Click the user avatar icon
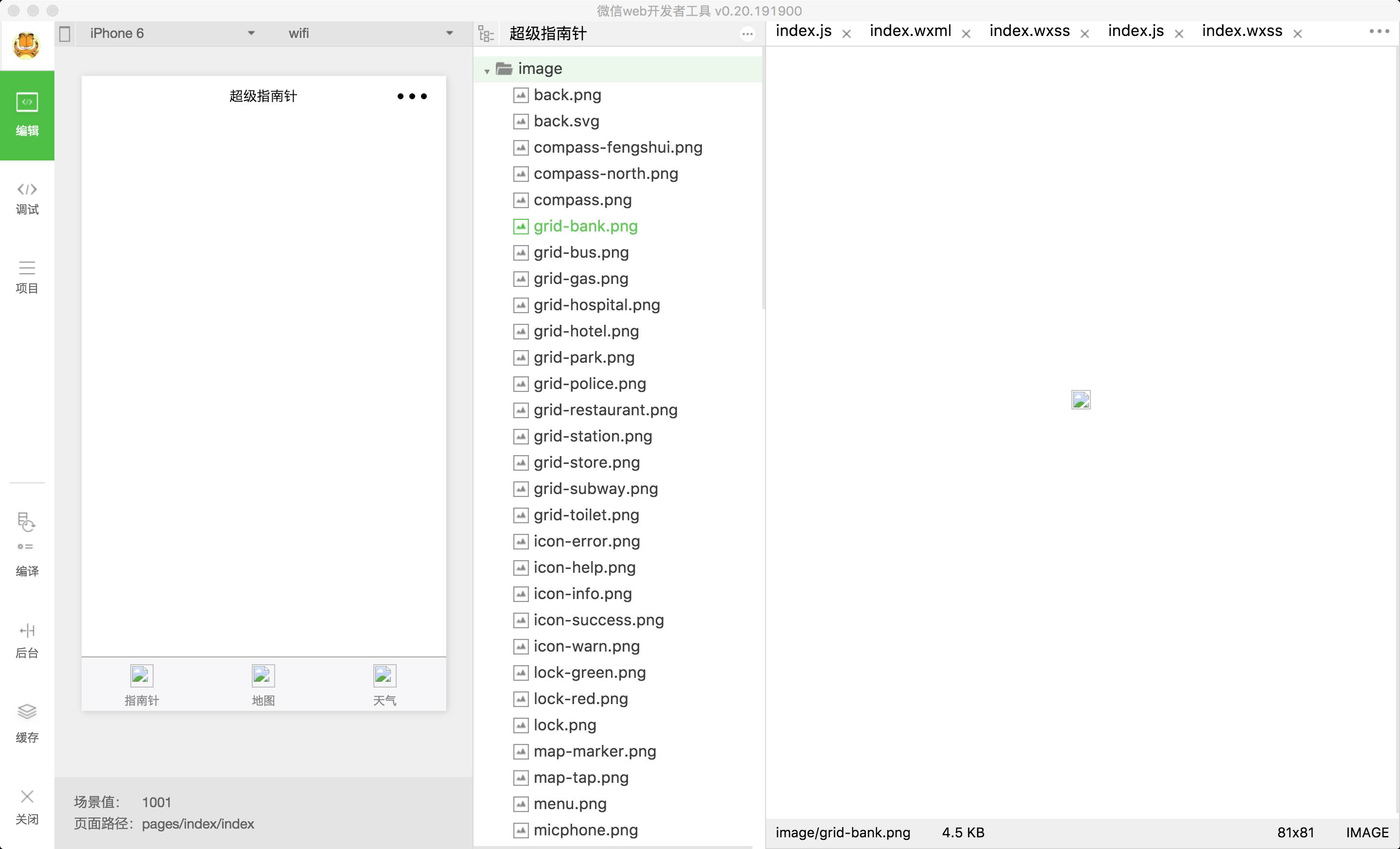Viewport: 1400px width, 849px height. [27, 45]
